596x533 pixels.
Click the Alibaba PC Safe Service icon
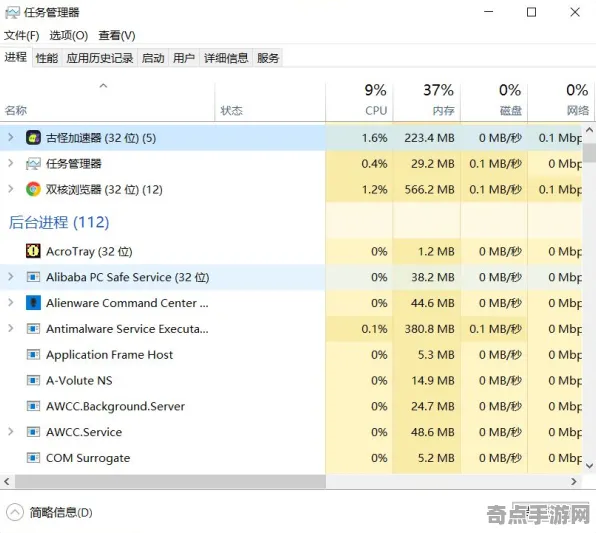33,277
